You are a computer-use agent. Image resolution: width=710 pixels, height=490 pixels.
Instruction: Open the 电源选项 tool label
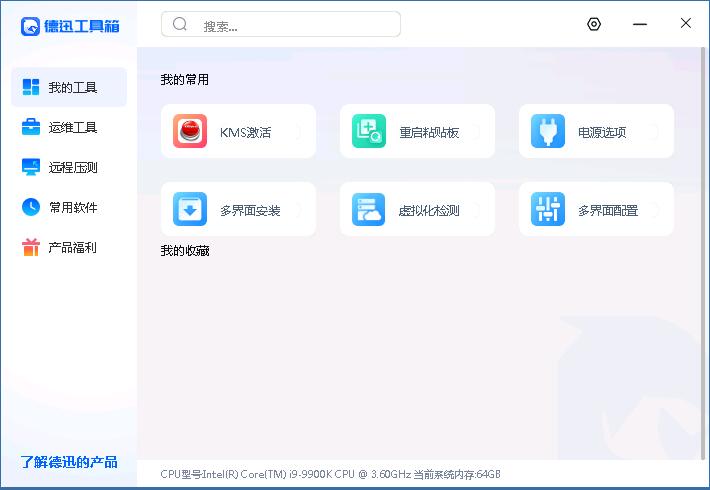602,132
